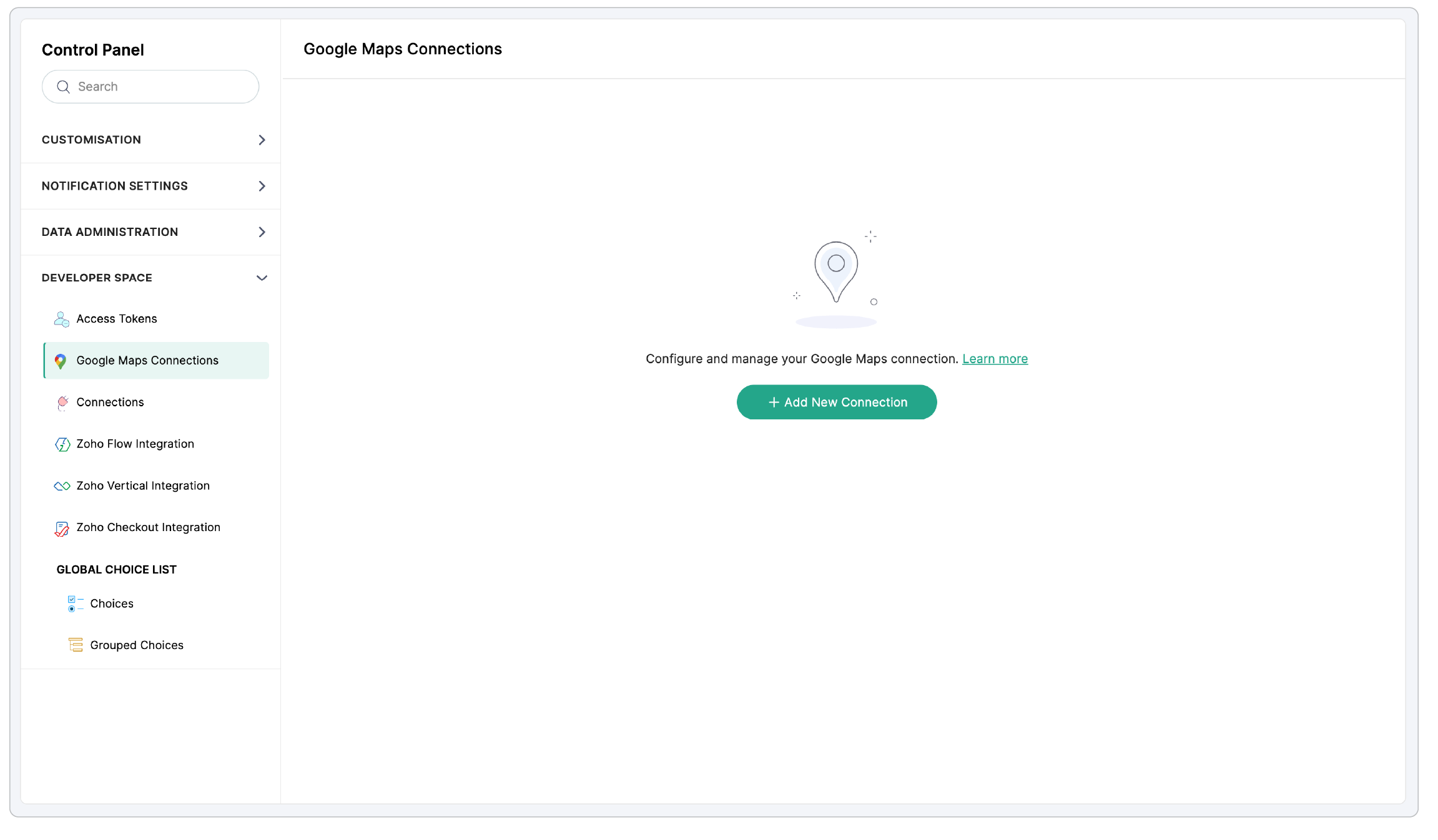This screenshot has width=1438, height=840.
Task: Click the location pin empty-state illustration
Action: pos(837,270)
